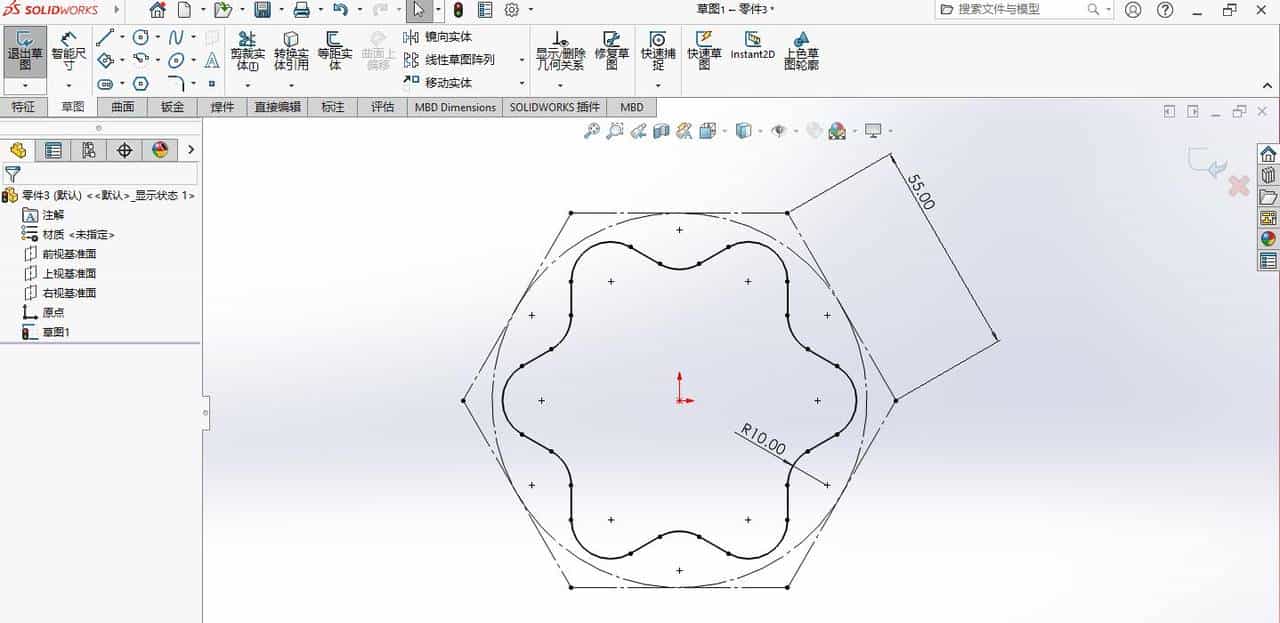
Task: Switch to the 特征 ribbon tab
Action: coord(24,107)
